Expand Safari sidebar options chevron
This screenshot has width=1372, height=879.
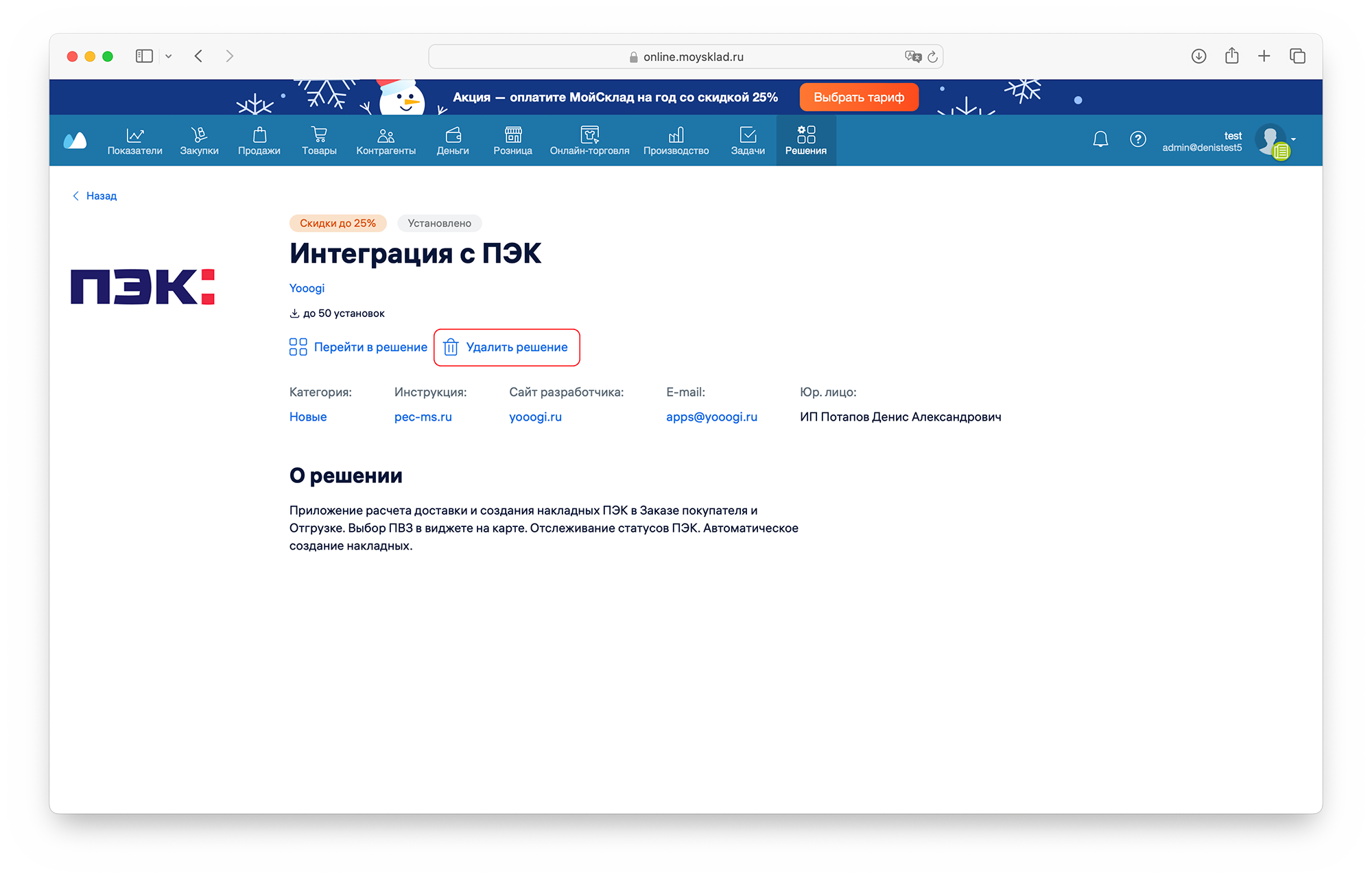pyautogui.click(x=169, y=56)
